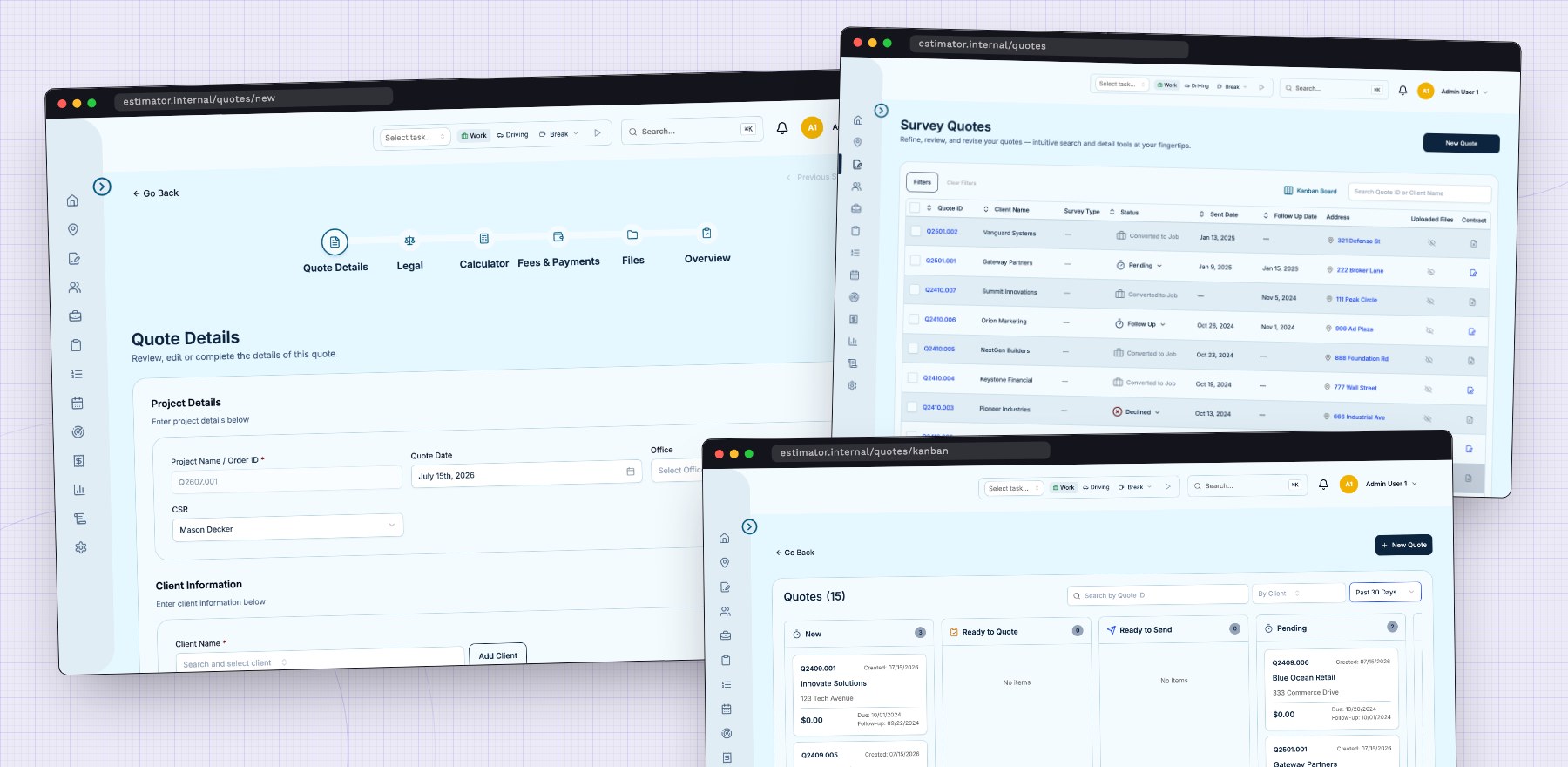1568x767 pixels.
Task: Go to the Fees & Payments step label
Action: coord(558,261)
